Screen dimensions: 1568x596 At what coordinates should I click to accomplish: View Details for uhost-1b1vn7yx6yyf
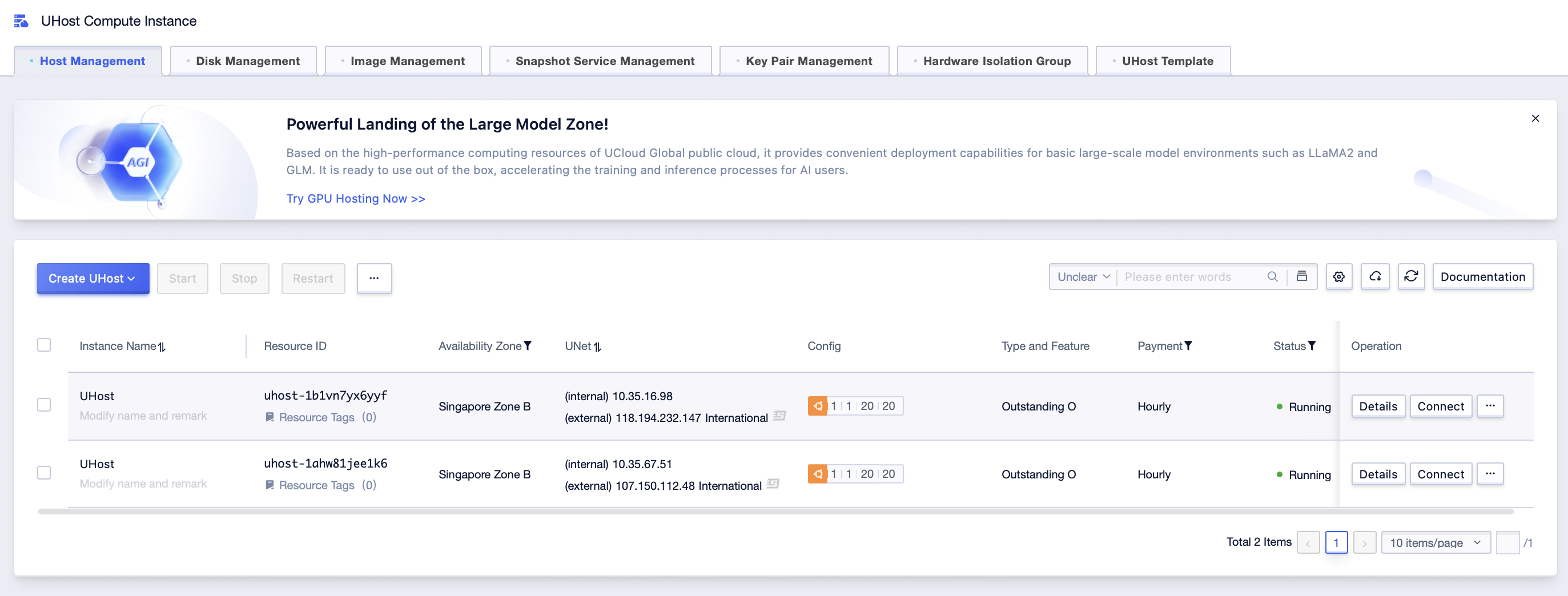[x=1377, y=406]
